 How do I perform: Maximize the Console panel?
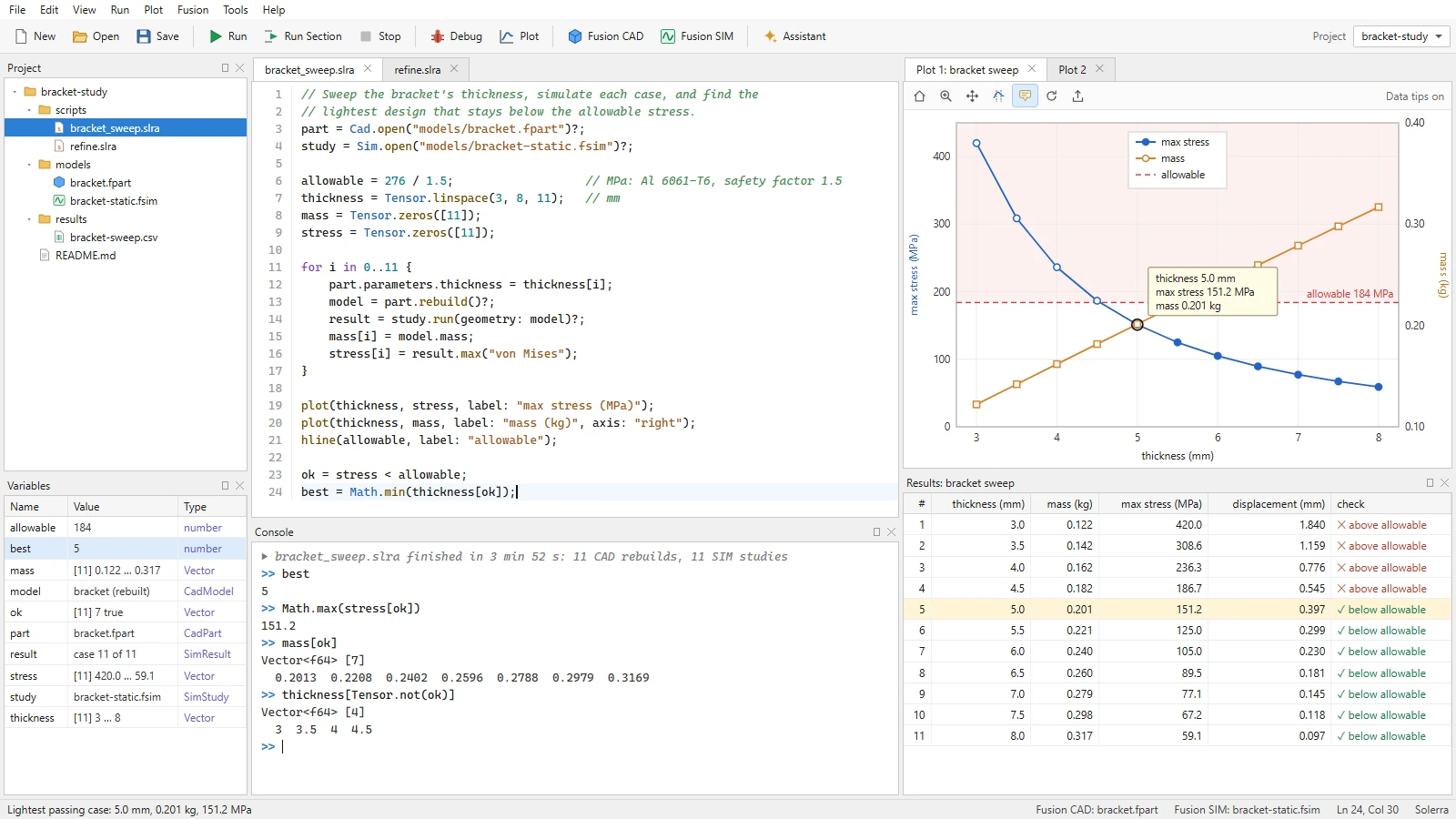[876, 532]
